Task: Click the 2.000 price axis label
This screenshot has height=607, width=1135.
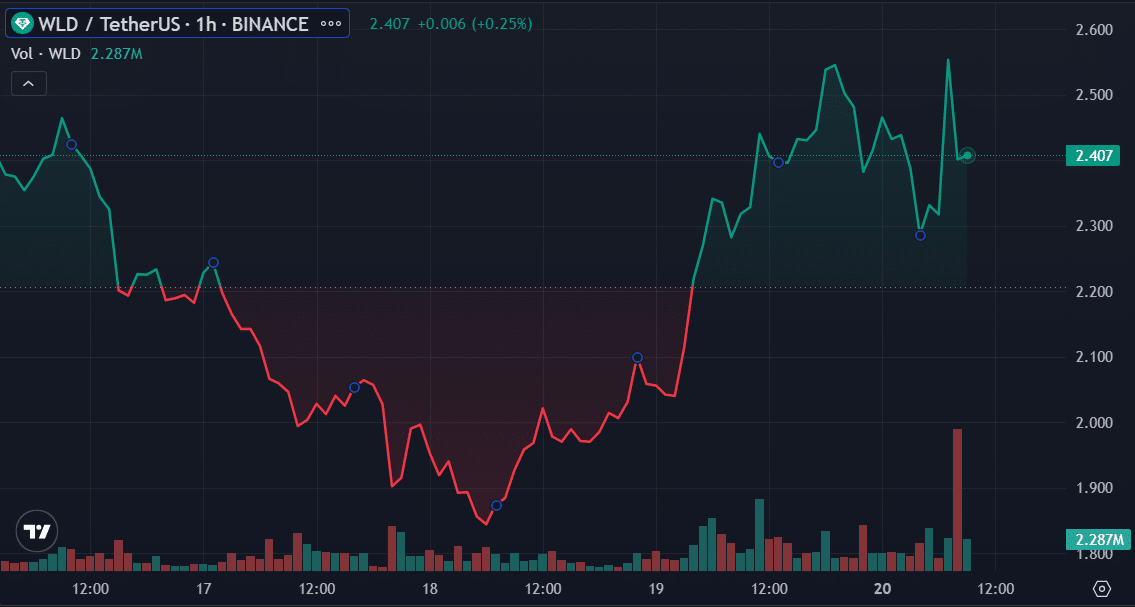Action: tap(1094, 423)
